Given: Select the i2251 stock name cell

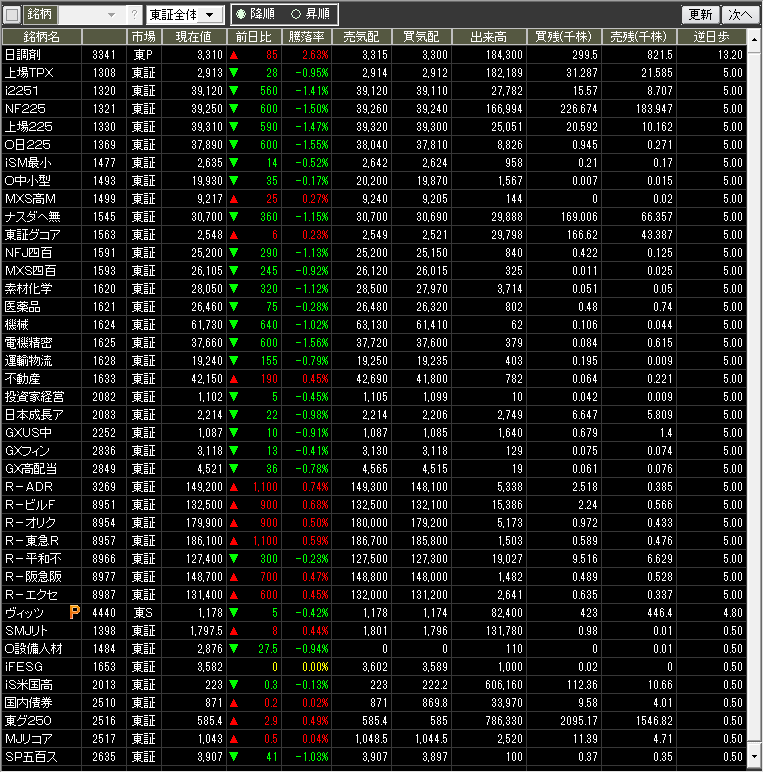Looking at the screenshot, I should [42, 91].
